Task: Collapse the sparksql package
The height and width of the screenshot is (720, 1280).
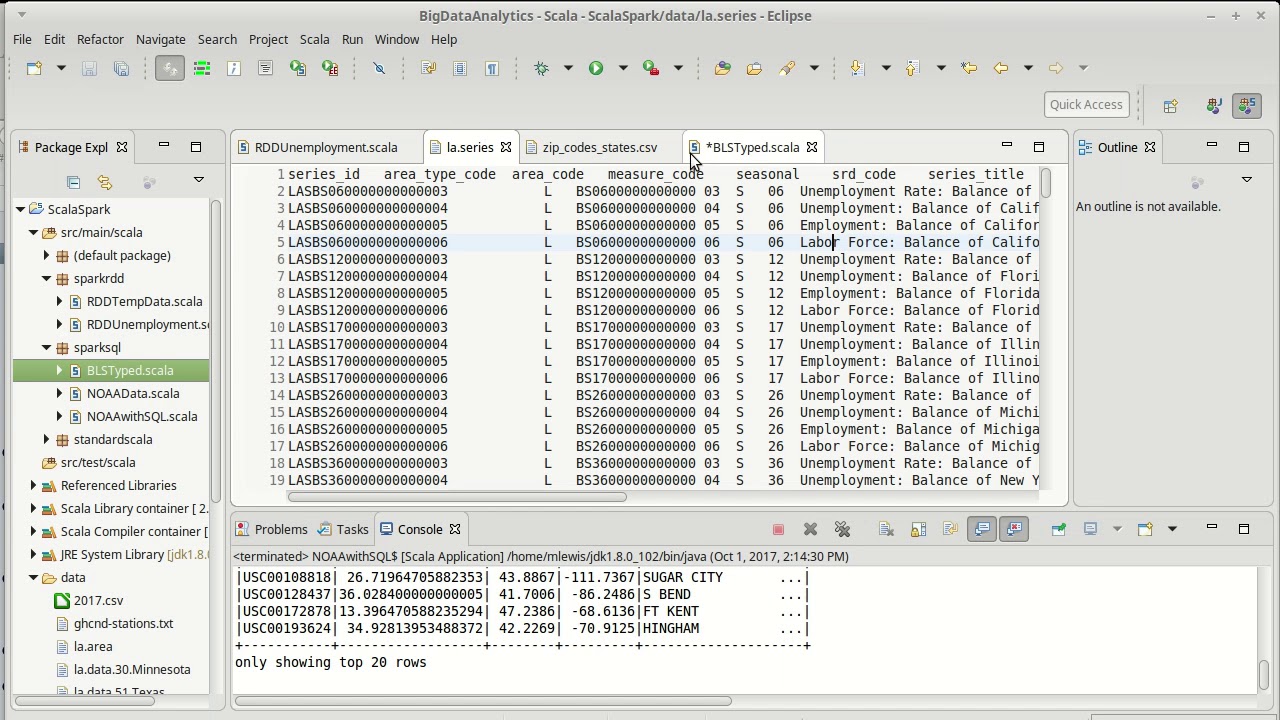Action: coord(46,347)
